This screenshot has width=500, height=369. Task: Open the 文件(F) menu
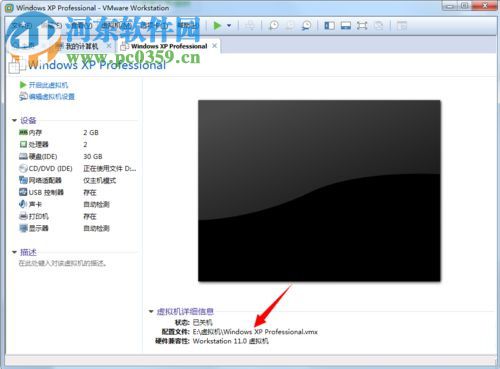[22, 25]
